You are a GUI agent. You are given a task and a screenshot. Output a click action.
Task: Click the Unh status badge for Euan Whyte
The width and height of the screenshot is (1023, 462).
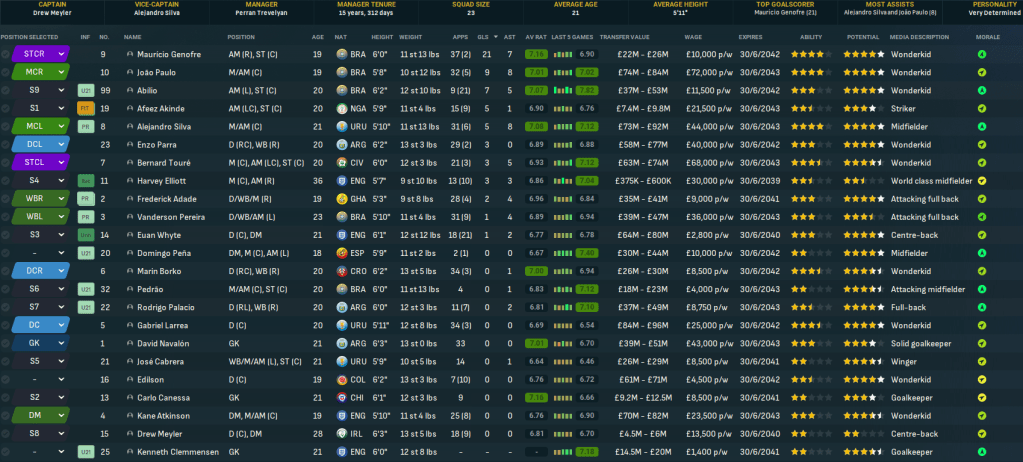(85, 235)
